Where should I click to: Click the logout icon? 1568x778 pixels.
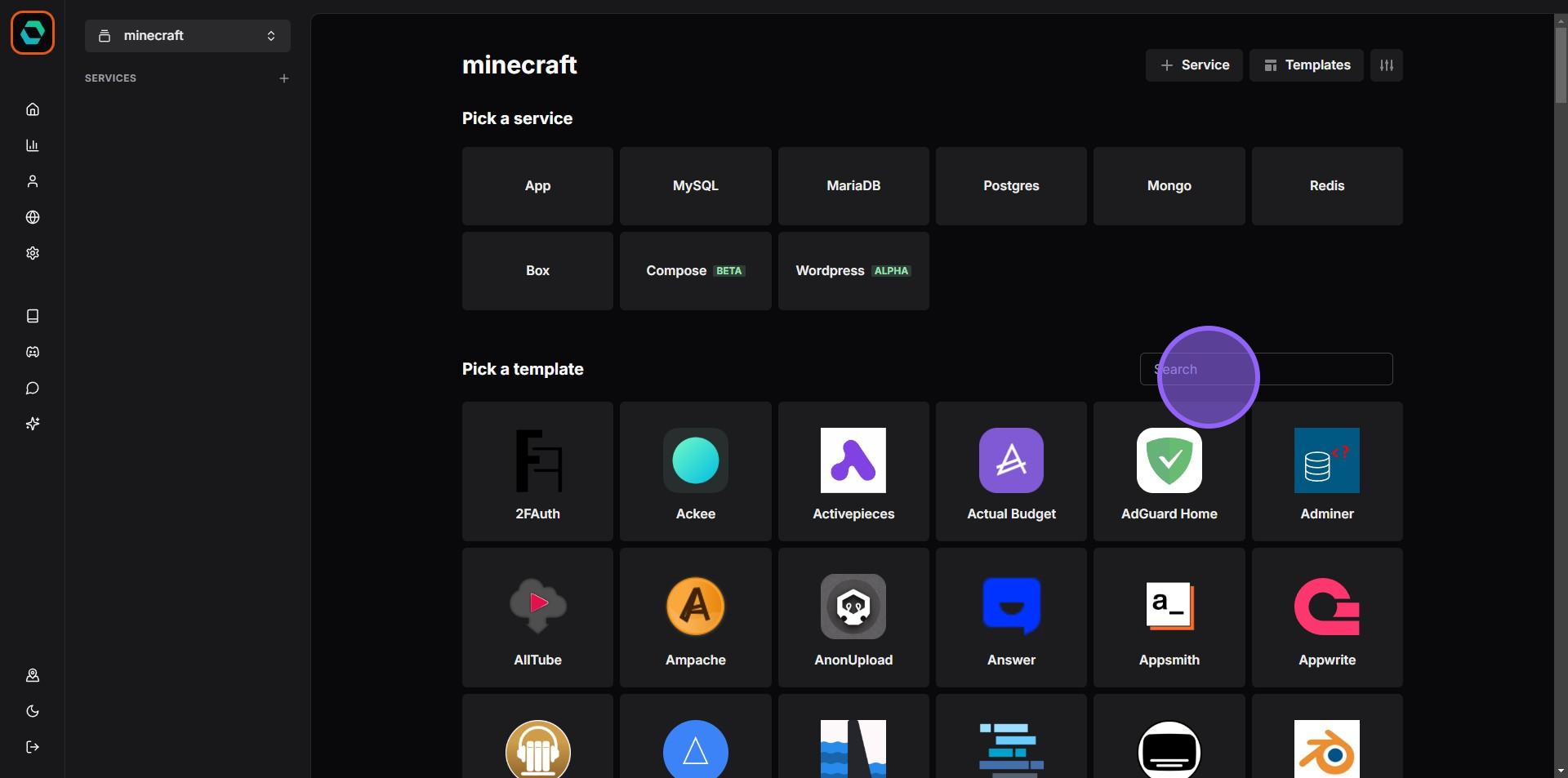[33, 747]
